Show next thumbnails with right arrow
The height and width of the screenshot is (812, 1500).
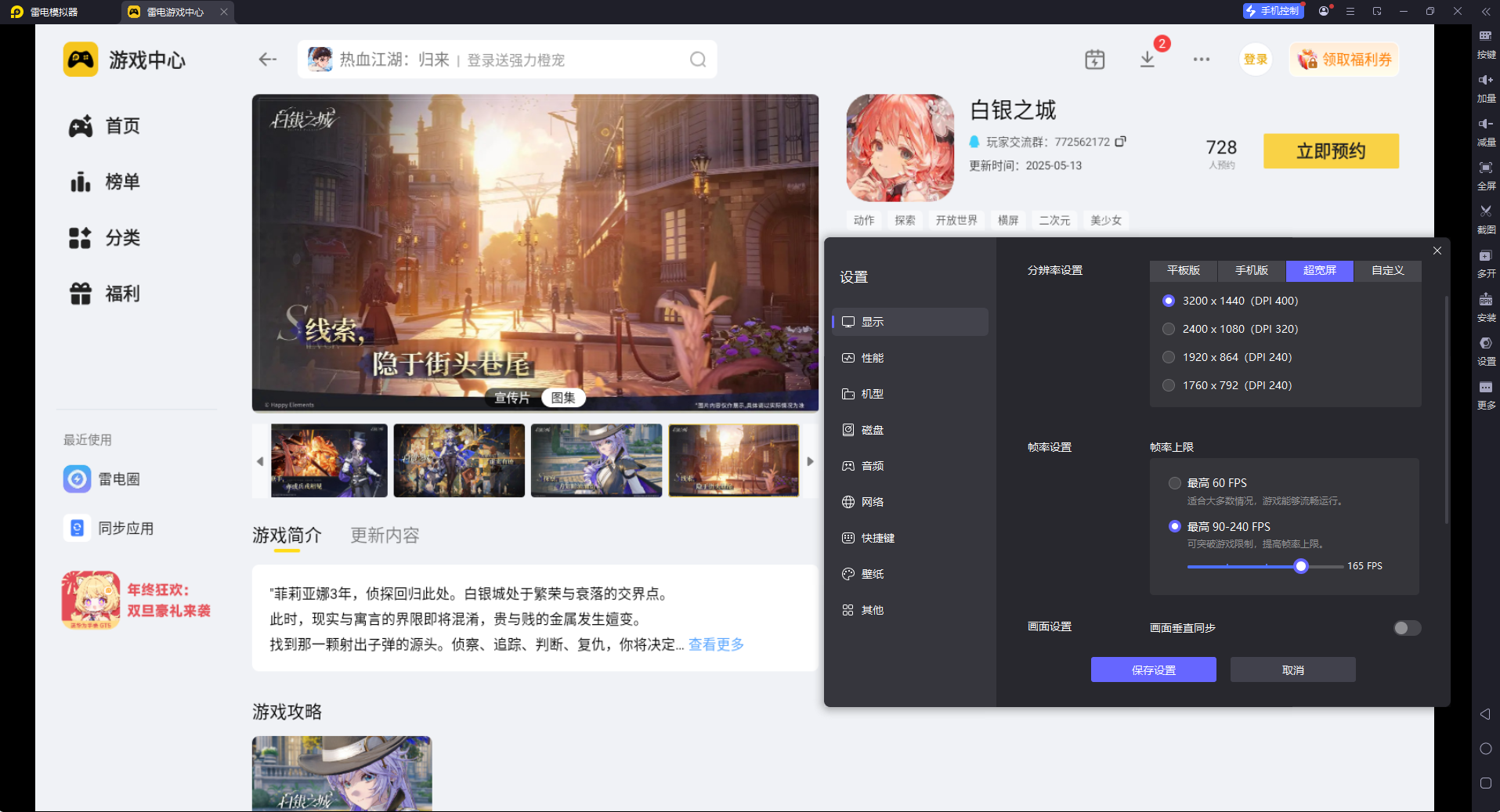(x=811, y=461)
